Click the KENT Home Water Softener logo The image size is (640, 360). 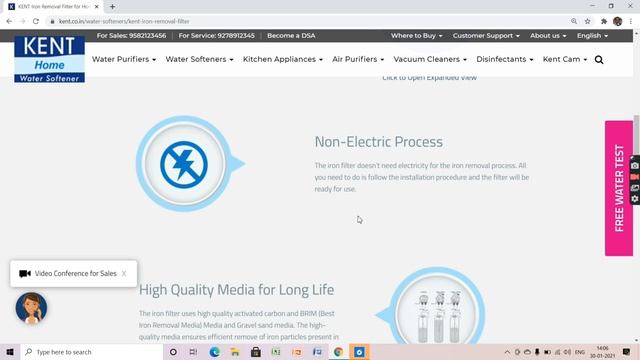tap(49, 59)
